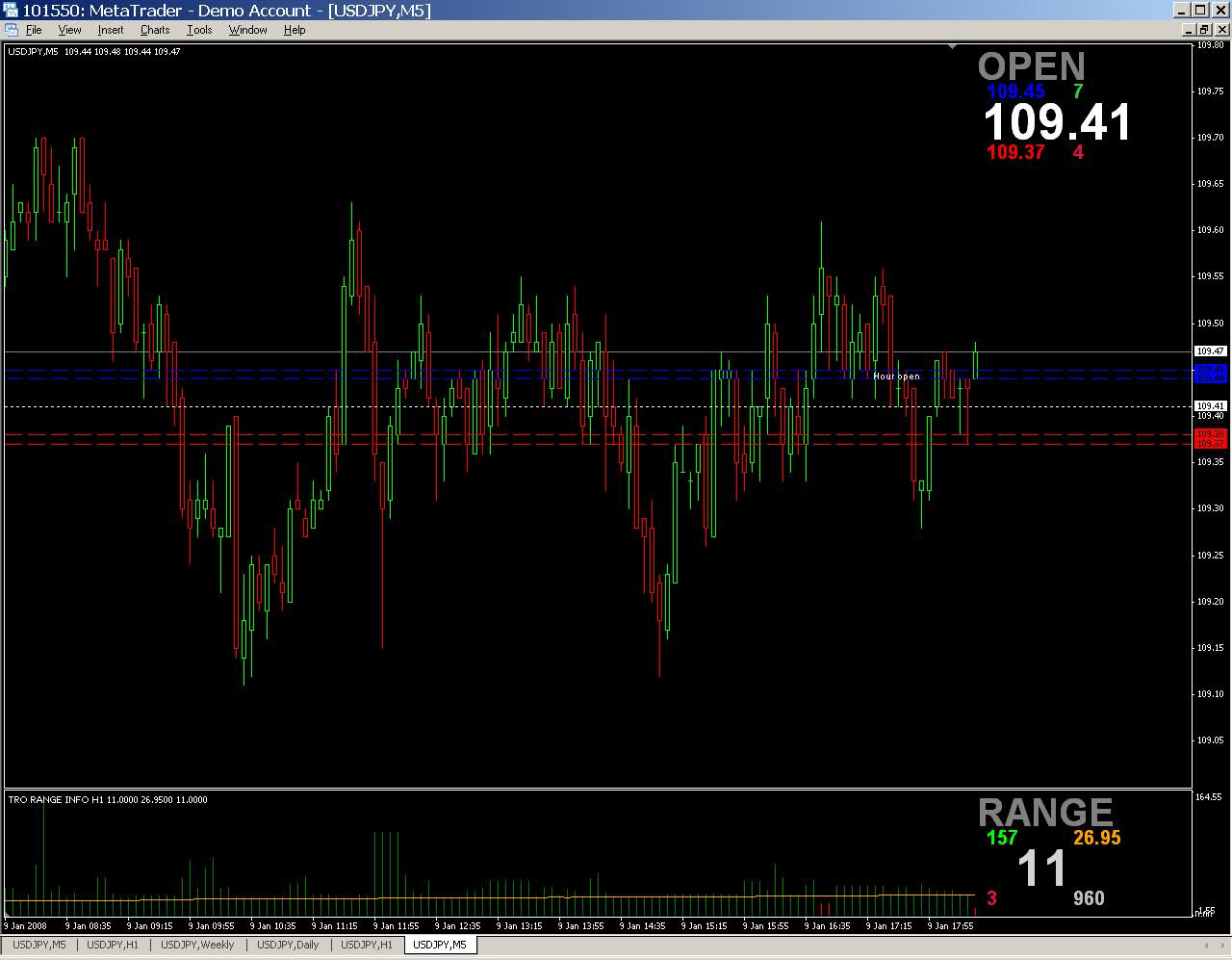1232x960 pixels.
Task: Open the View menu
Action: point(69,30)
